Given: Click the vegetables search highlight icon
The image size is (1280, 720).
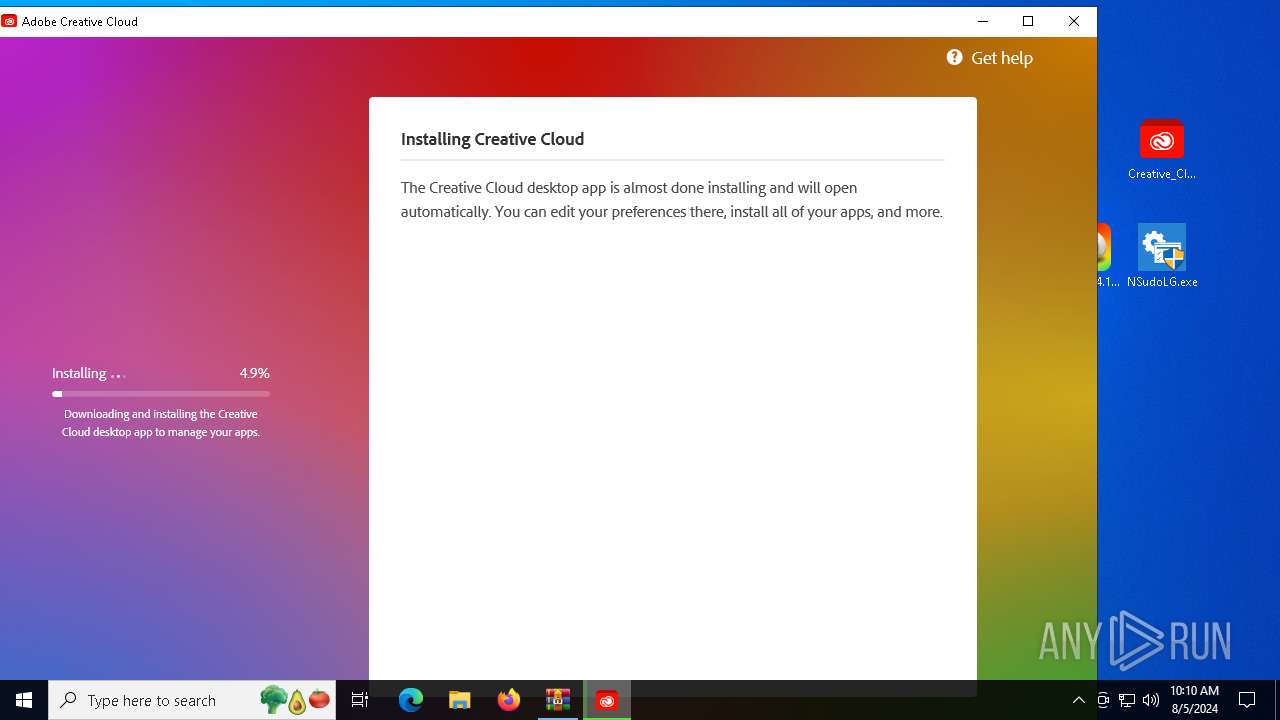Looking at the screenshot, I should tap(295, 700).
